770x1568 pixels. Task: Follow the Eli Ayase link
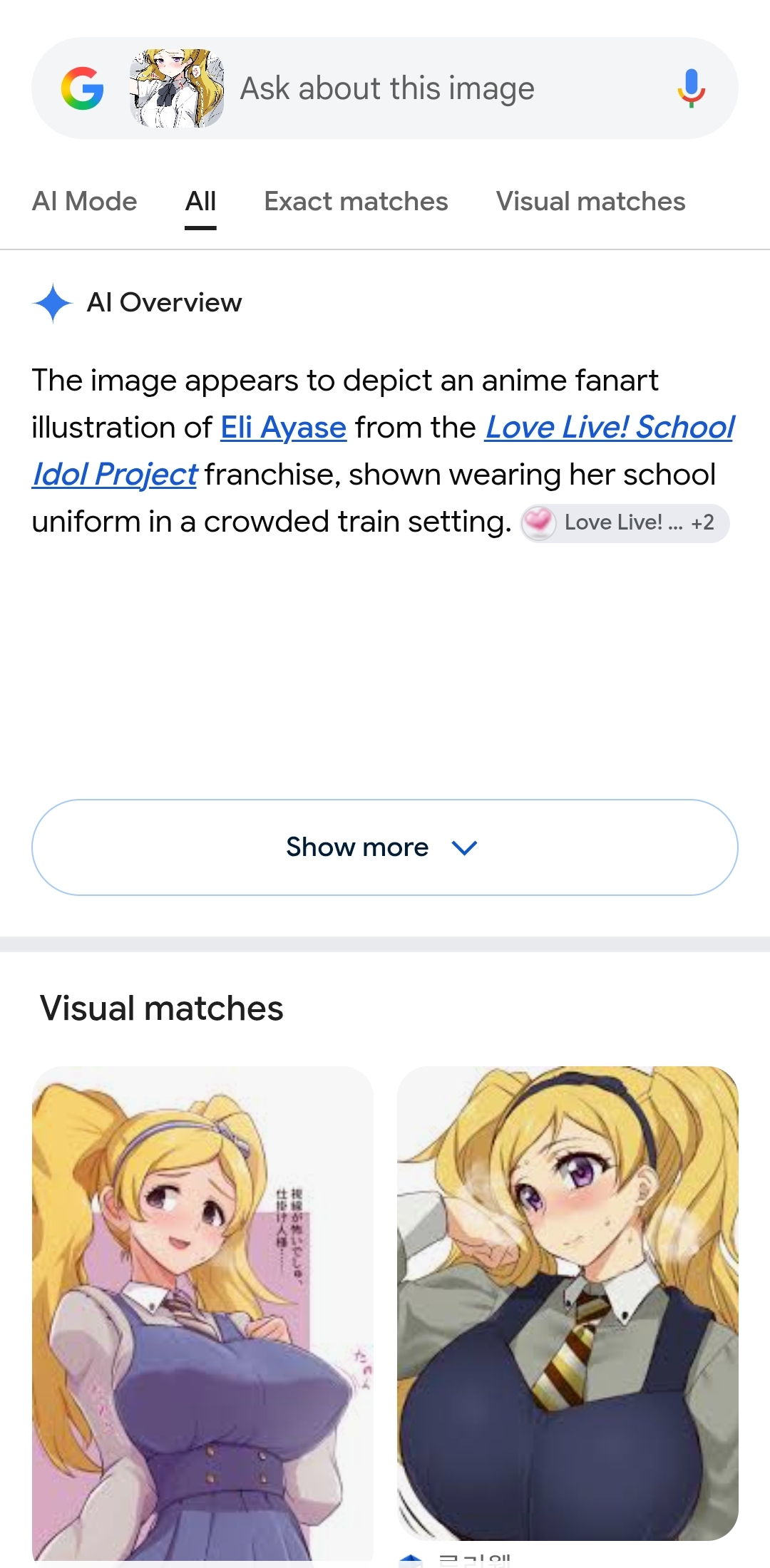283,428
